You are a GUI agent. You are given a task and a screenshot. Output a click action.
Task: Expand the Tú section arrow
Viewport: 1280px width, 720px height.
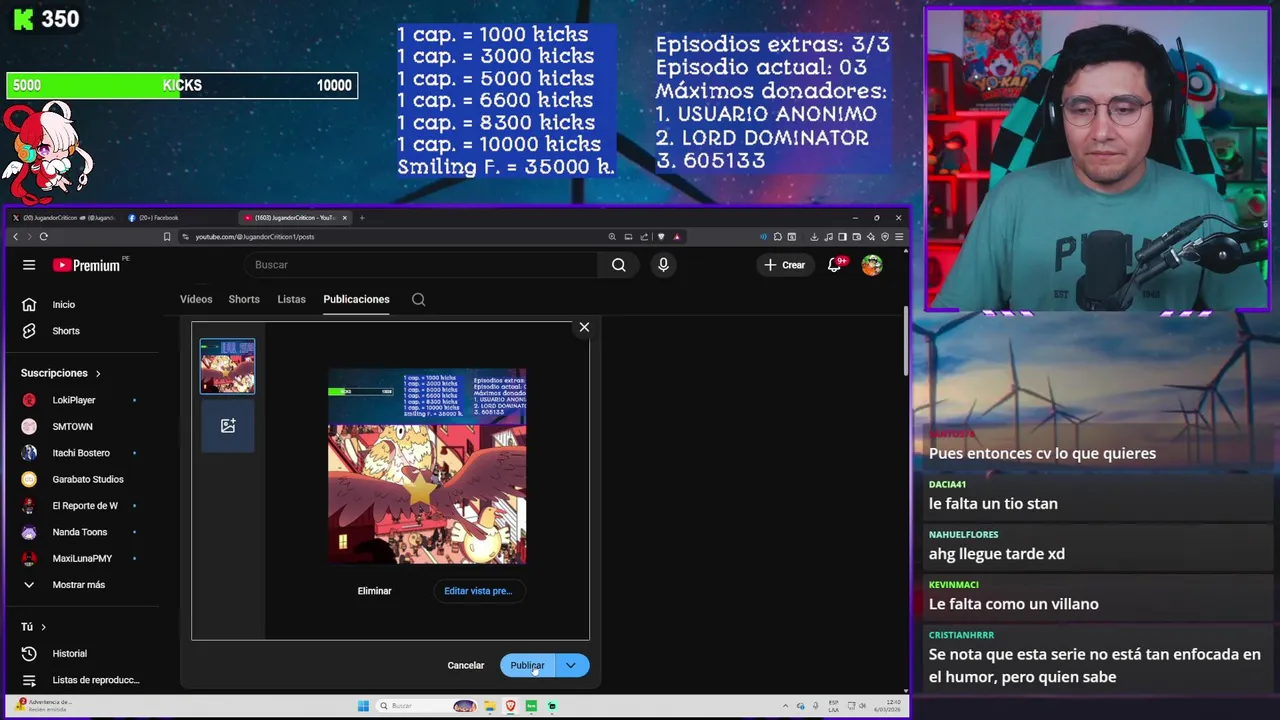pos(43,627)
